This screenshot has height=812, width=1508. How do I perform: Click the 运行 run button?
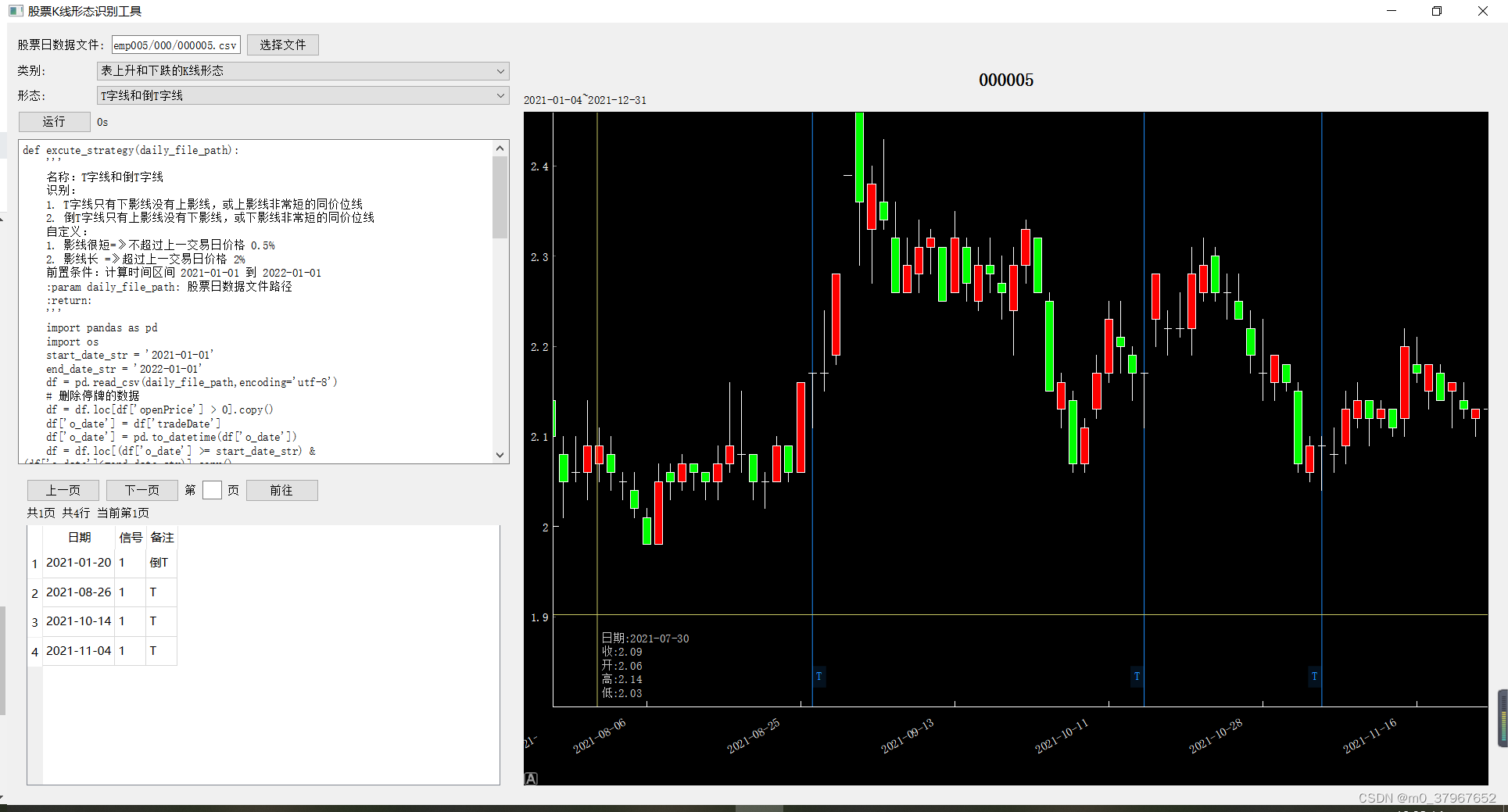(55, 122)
